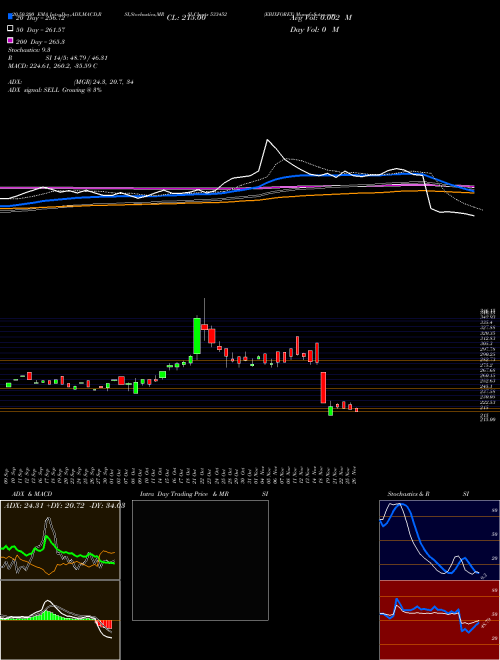500x660 pixels.
Task: Click the candlestick date axis labels
Action: click(181, 475)
